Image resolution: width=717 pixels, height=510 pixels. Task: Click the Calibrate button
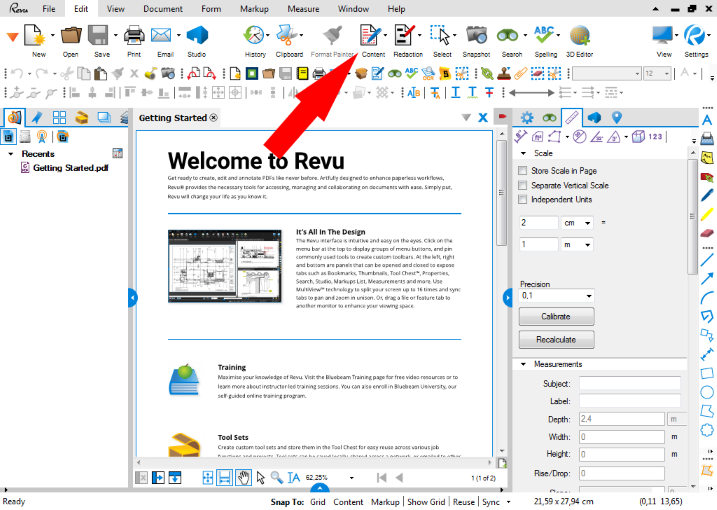[x=555, y=316]
